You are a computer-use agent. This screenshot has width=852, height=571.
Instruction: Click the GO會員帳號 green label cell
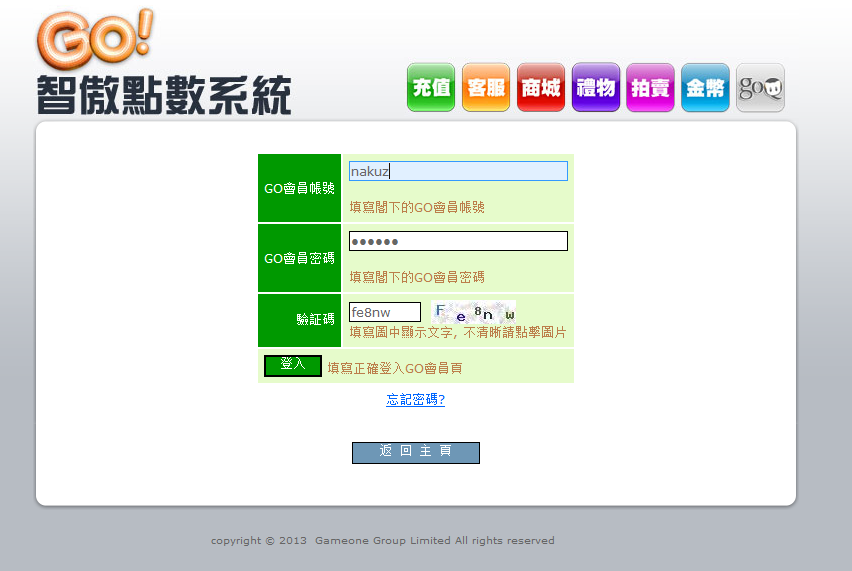299,188
